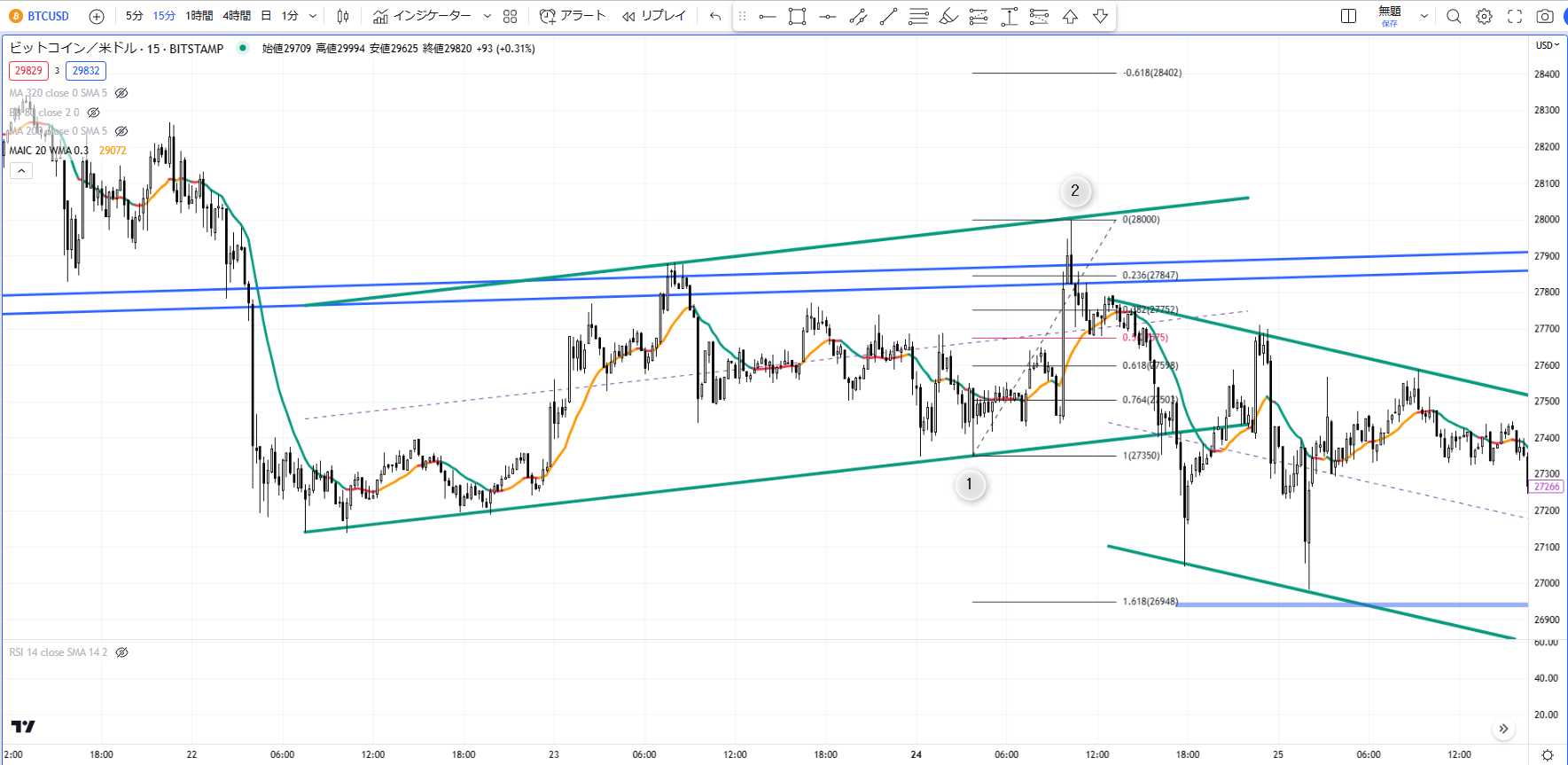Expand the timeframe interval dropdown arrow
Image resolution: width=1568 pixels, height=765 pixels.
313,16
